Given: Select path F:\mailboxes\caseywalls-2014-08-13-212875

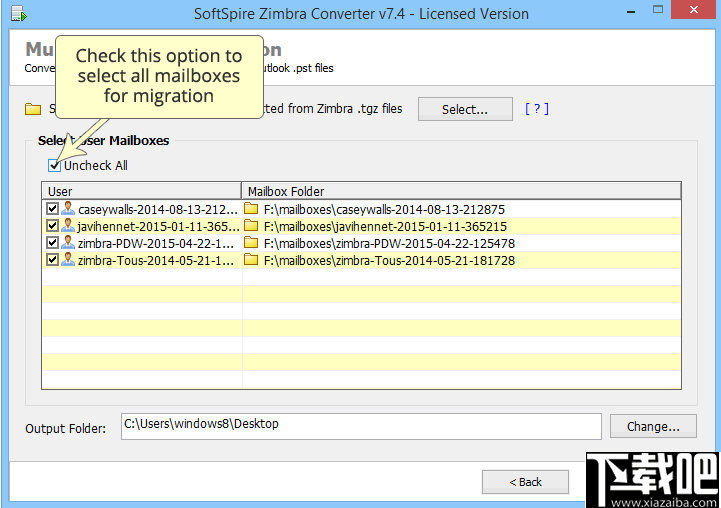Looking at the screenshot, I should (x=384, y=210).
